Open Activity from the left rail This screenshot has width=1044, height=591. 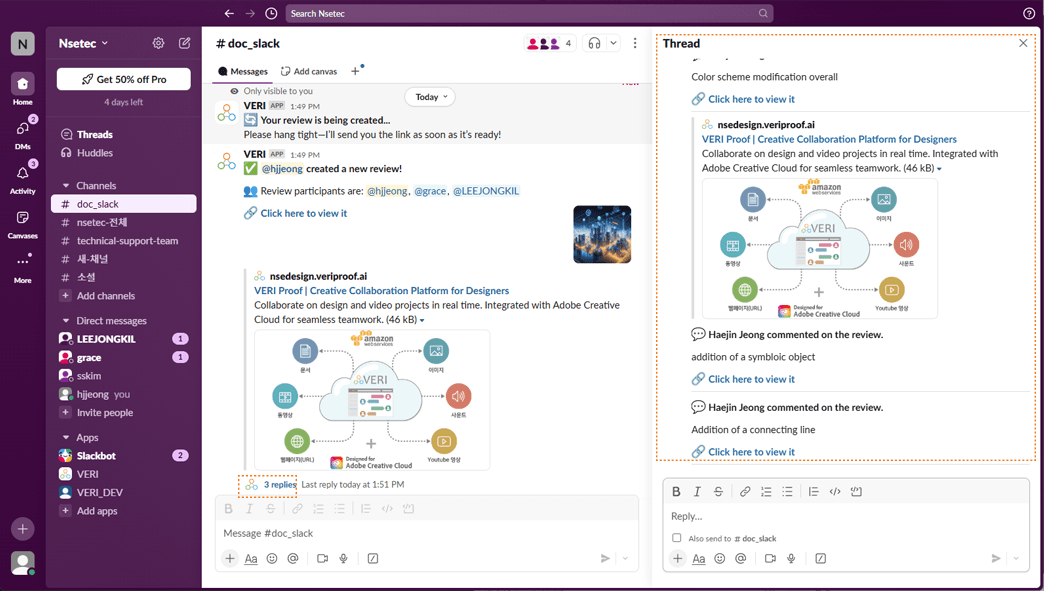(22, 180)
